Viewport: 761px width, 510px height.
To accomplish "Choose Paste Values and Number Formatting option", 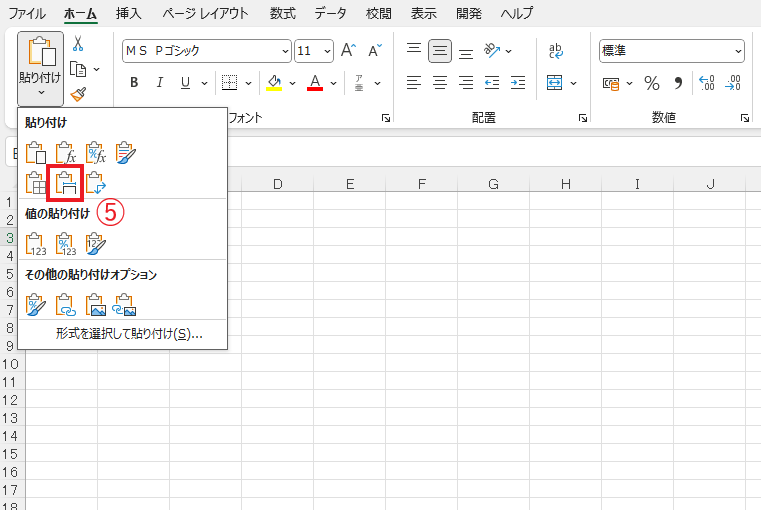I will tap(66, 244).
